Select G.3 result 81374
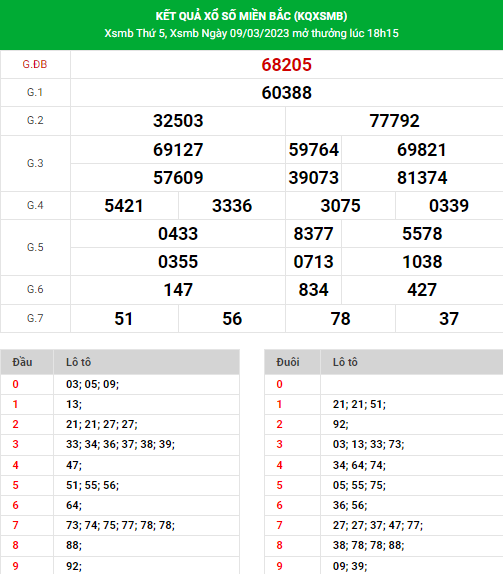The width and height of the screenshot is (503, 574). 422,178
